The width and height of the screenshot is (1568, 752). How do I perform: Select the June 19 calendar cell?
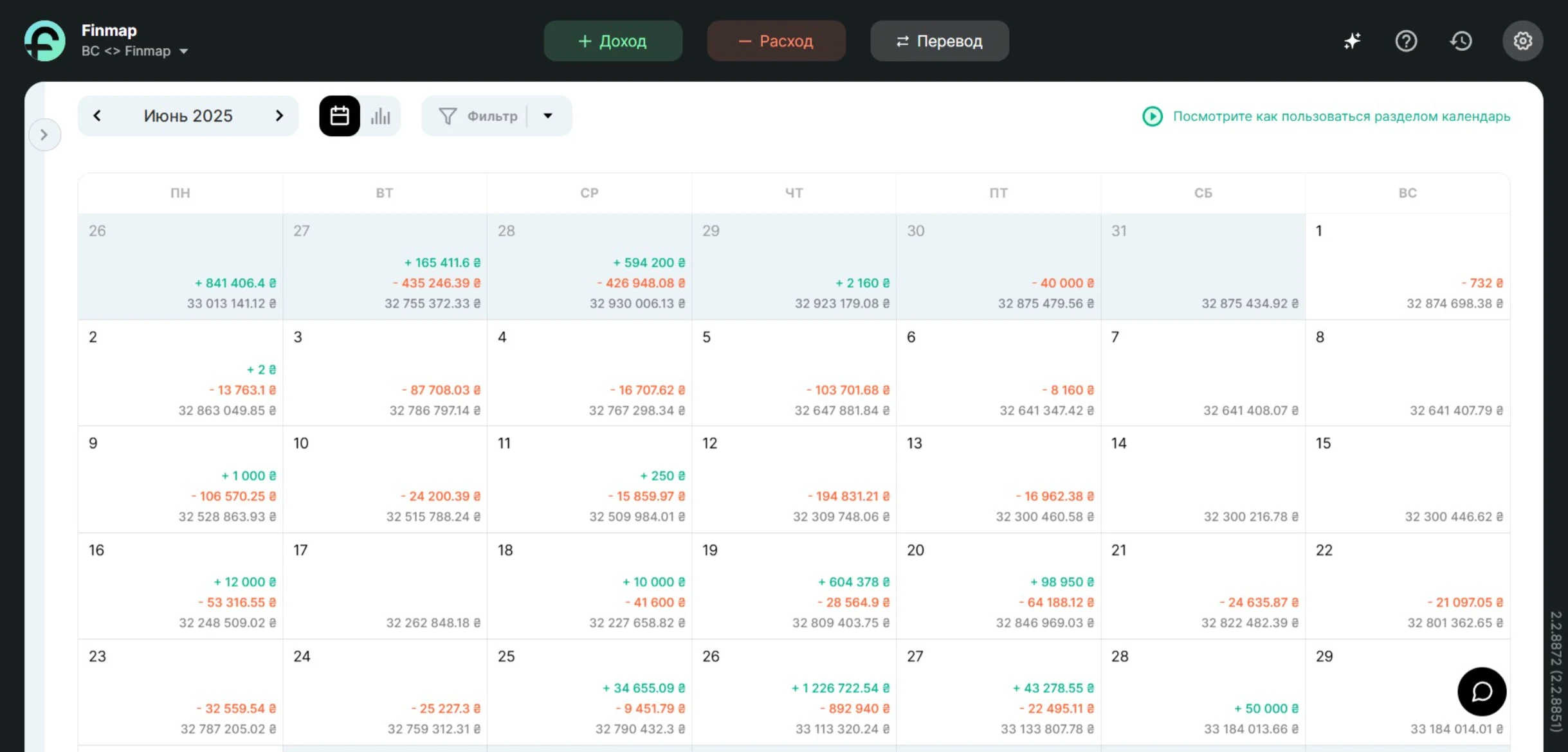(x=794, y=585)
